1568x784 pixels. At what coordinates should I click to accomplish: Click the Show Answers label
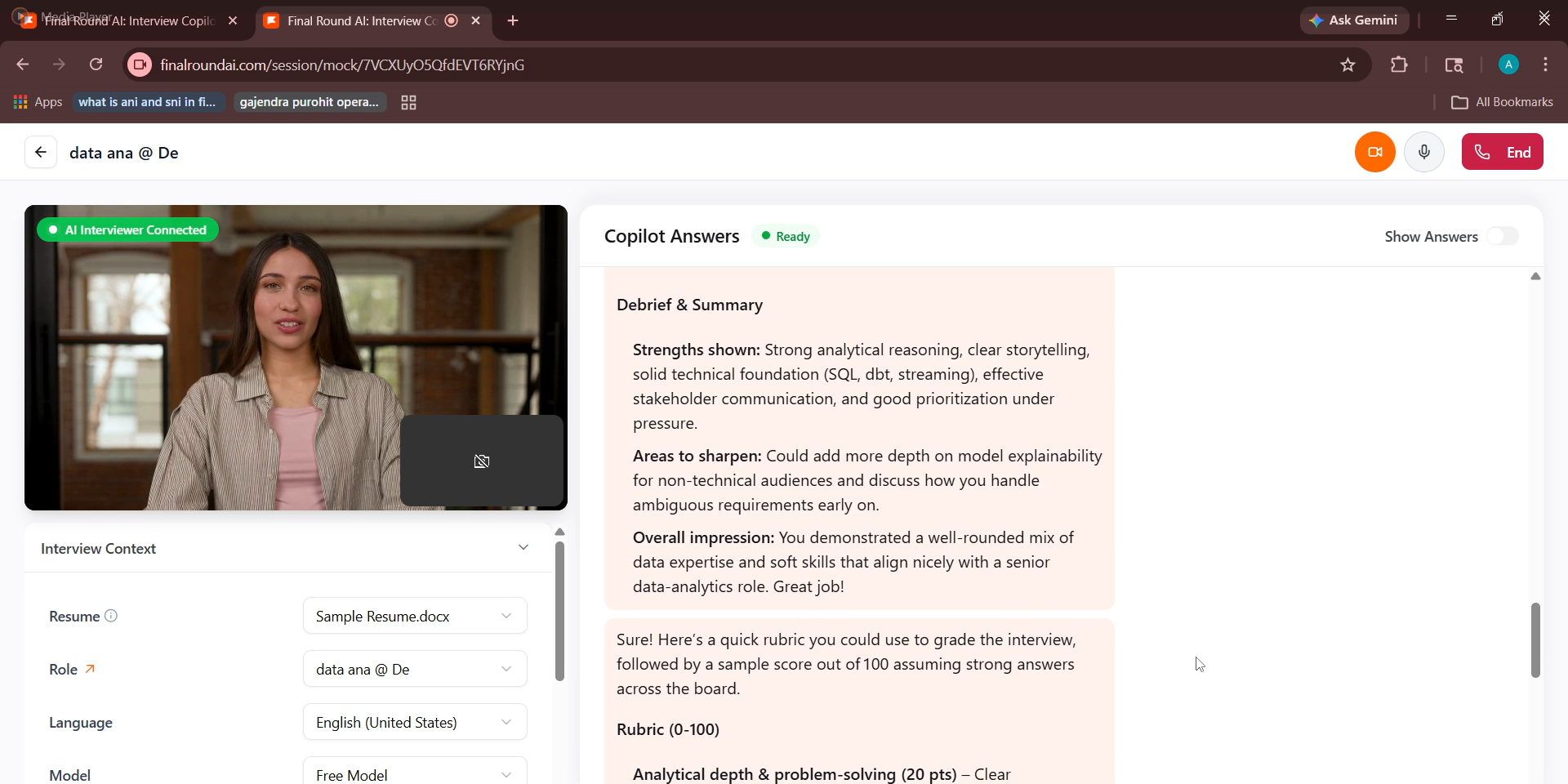(1431, 236)
